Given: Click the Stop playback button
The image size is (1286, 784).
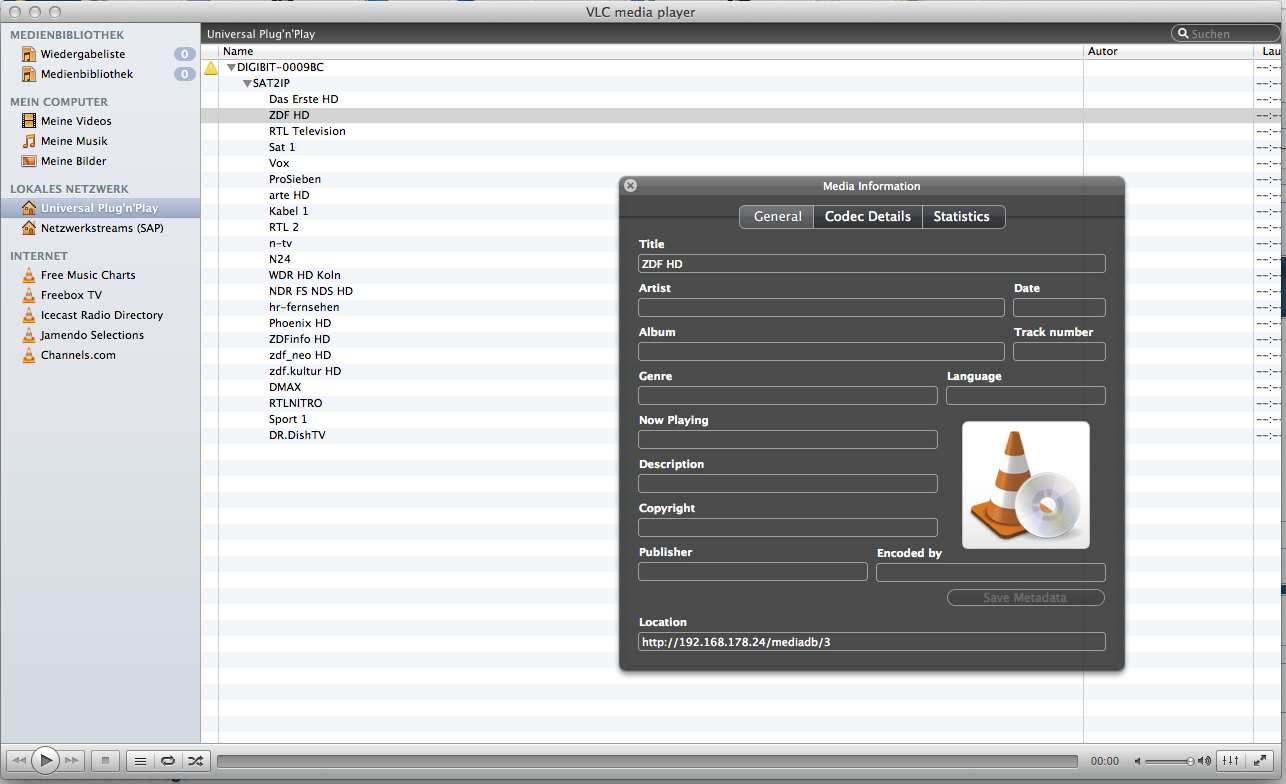Looking at the screenshot, I should [x=105, y=761].
